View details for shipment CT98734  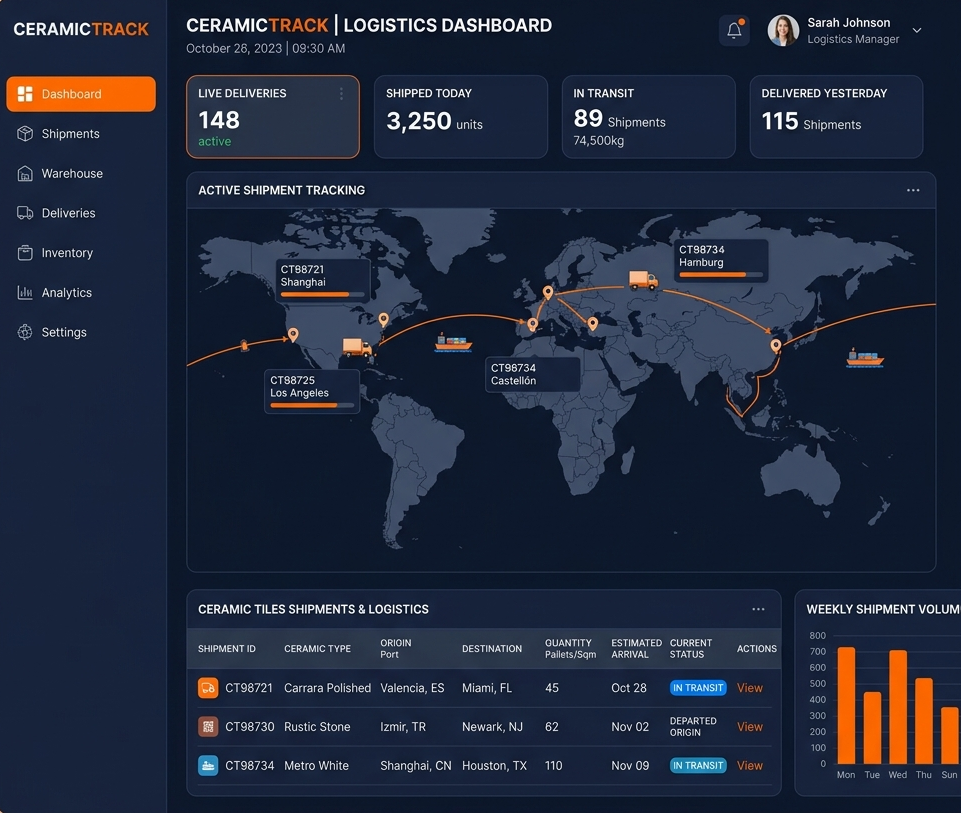(x=750, y=765)
